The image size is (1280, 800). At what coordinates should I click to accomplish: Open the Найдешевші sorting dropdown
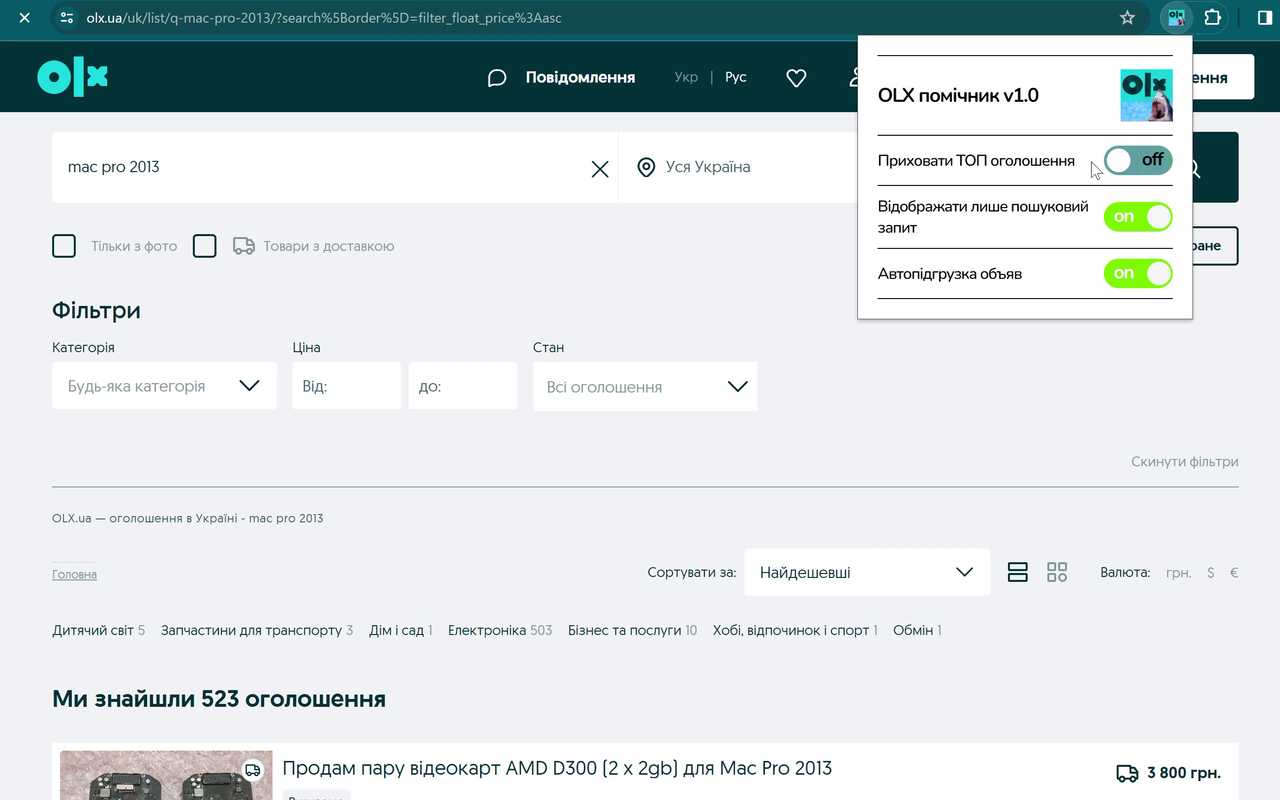(x=866, y=571)
